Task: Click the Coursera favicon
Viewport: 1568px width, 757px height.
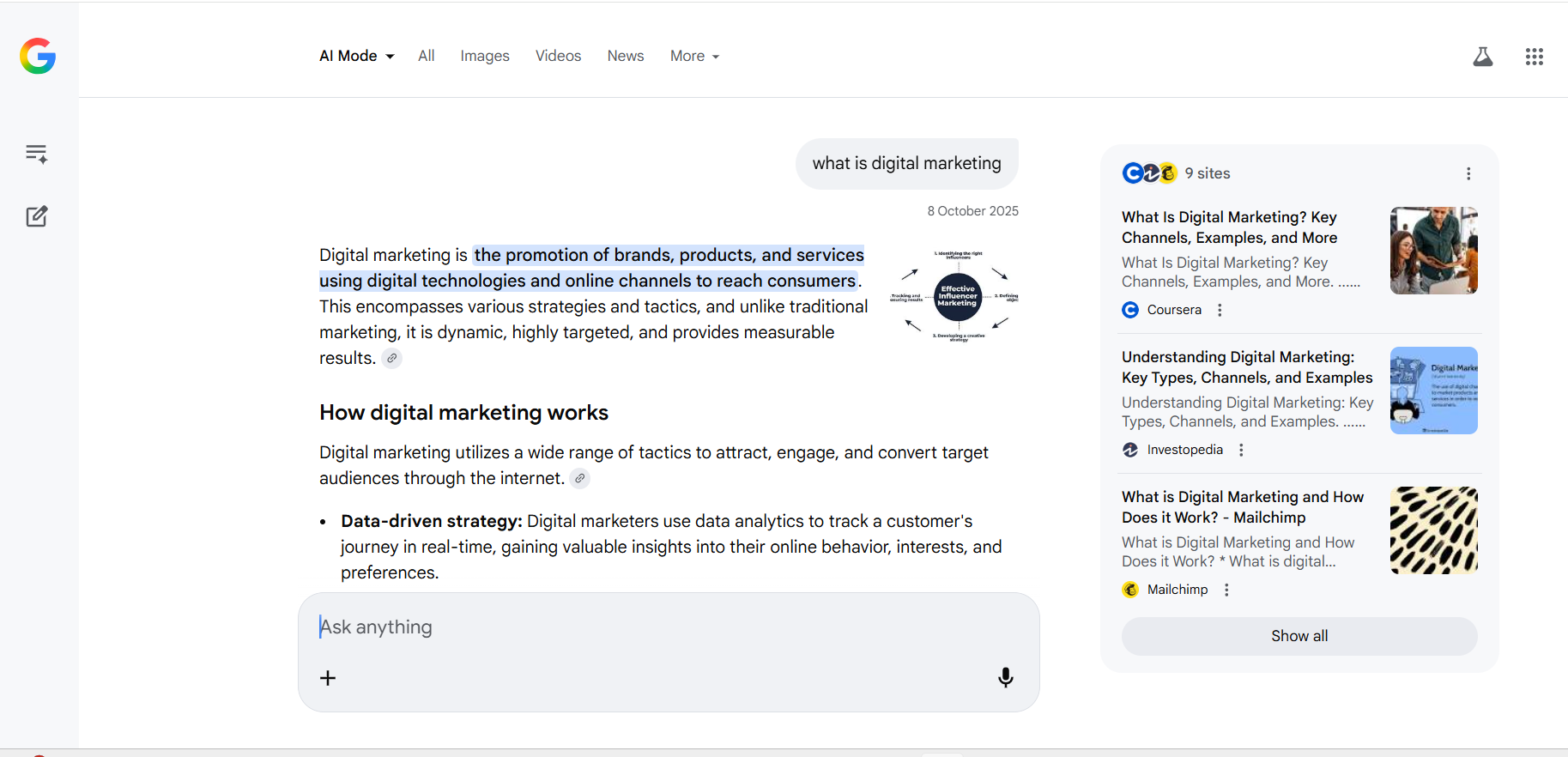Action: pyautogui.click(x=1130, y=310)
